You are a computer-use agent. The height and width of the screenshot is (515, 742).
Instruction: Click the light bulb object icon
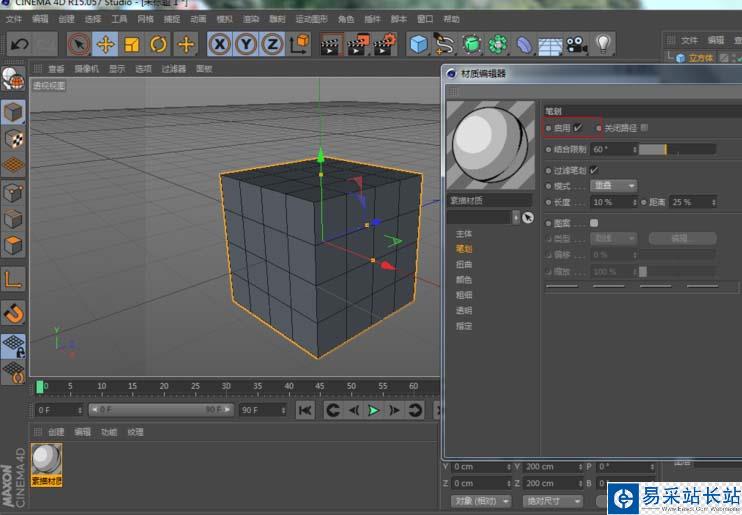pos(603,44)
